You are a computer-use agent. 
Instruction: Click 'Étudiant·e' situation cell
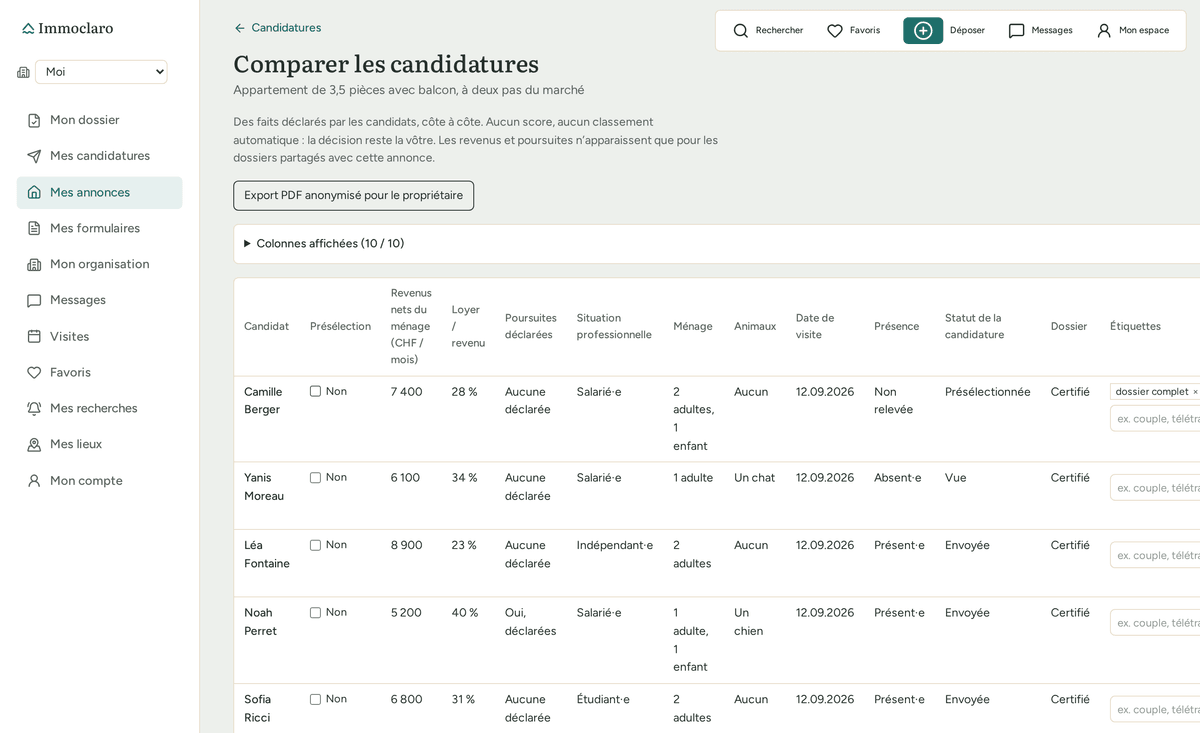[x=604, y=699]
